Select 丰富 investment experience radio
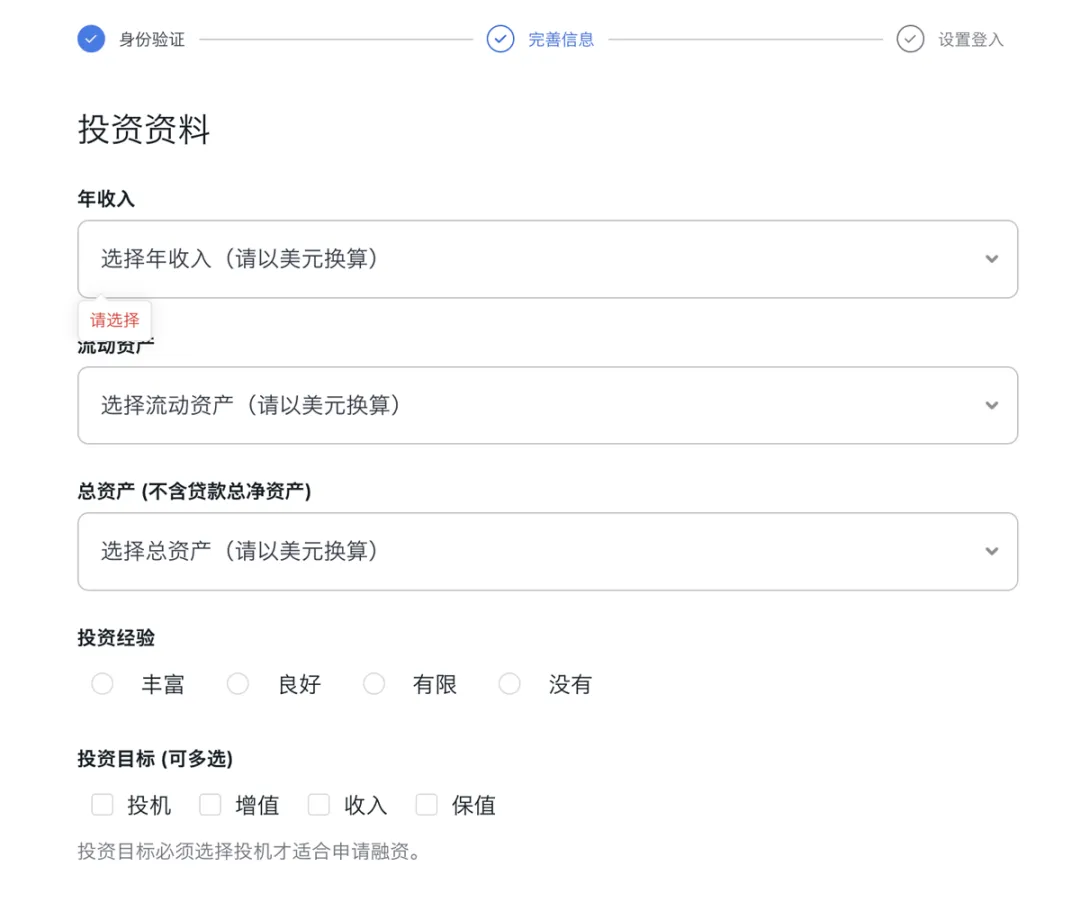This screenshot has height=911, width=1080. tap(103, 684)
